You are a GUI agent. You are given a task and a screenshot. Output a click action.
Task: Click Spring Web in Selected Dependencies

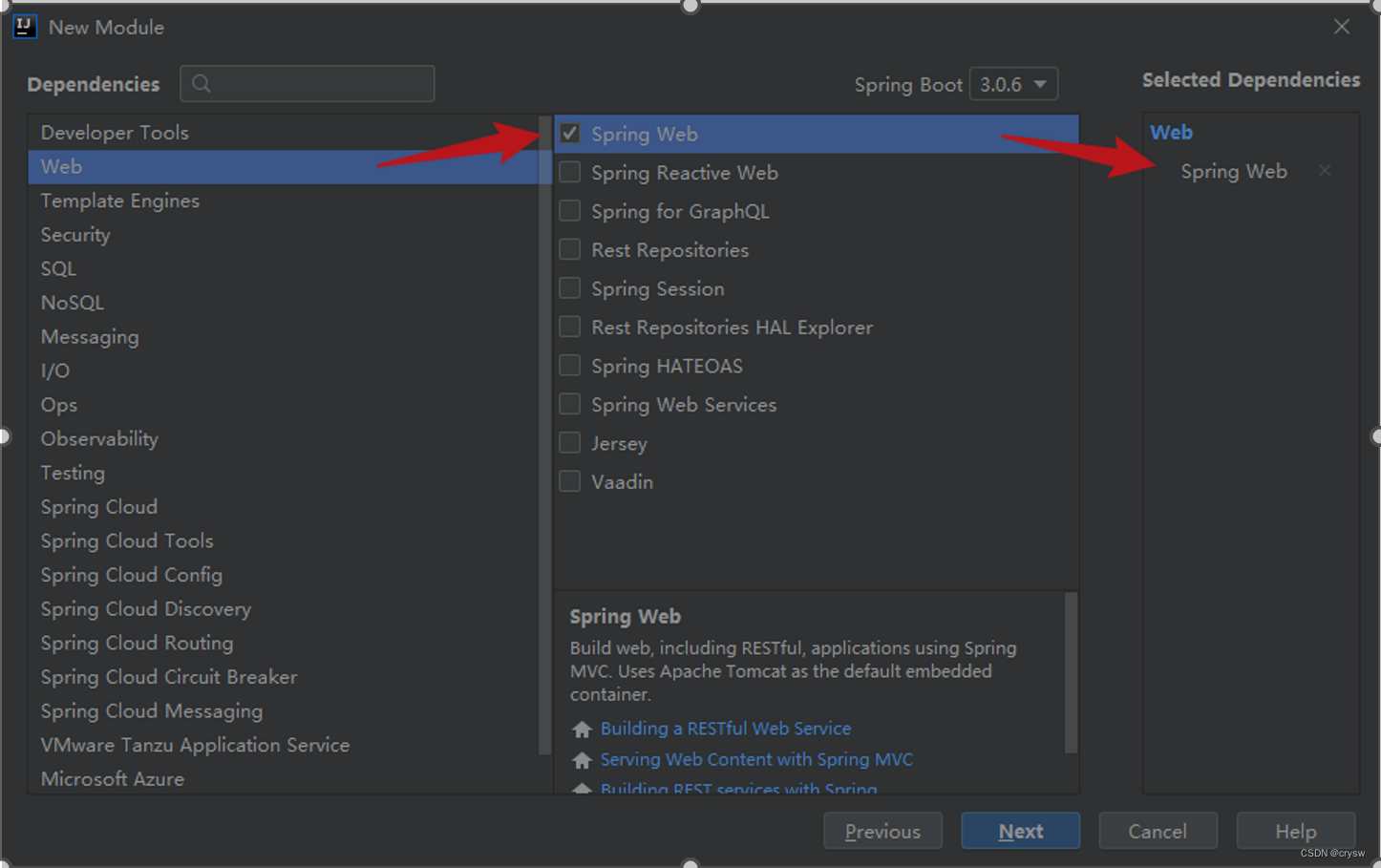click(1234, 172)
